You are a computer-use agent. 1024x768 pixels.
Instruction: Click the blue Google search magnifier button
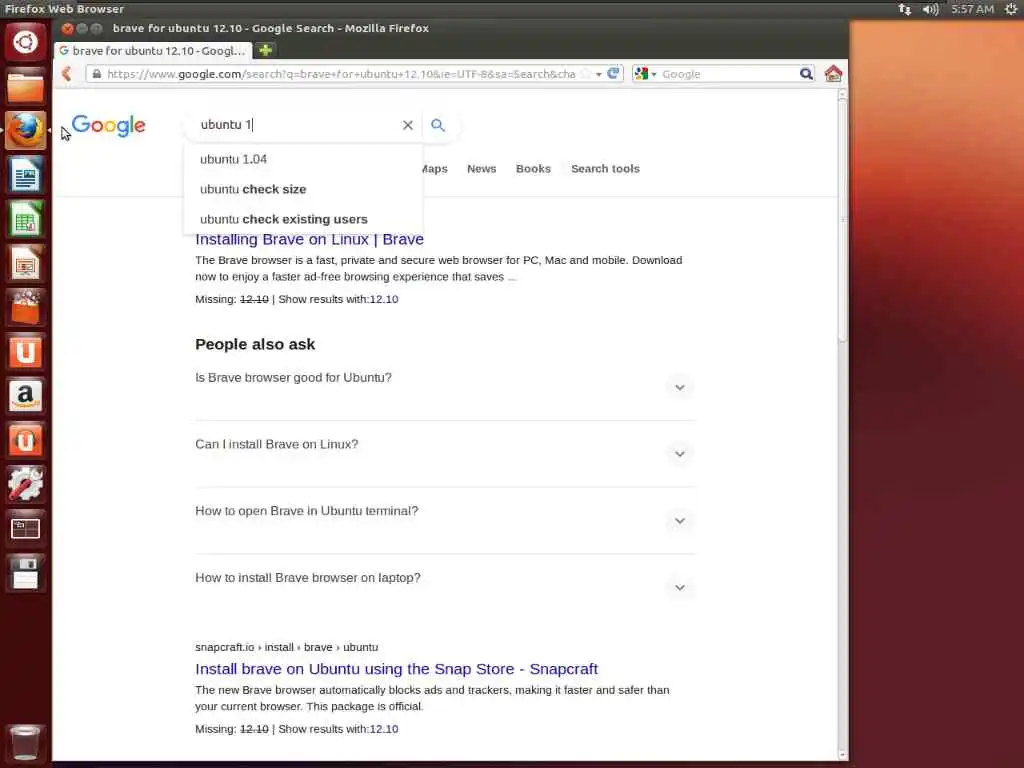click(x=438, y=125)
